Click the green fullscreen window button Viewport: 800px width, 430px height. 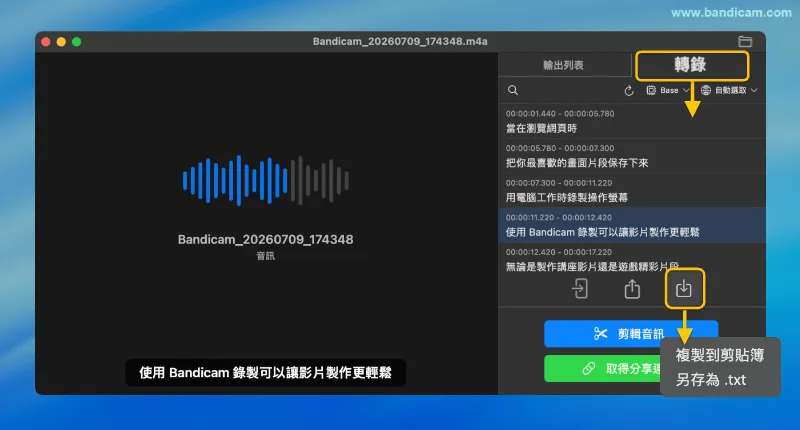coord(77,42)
